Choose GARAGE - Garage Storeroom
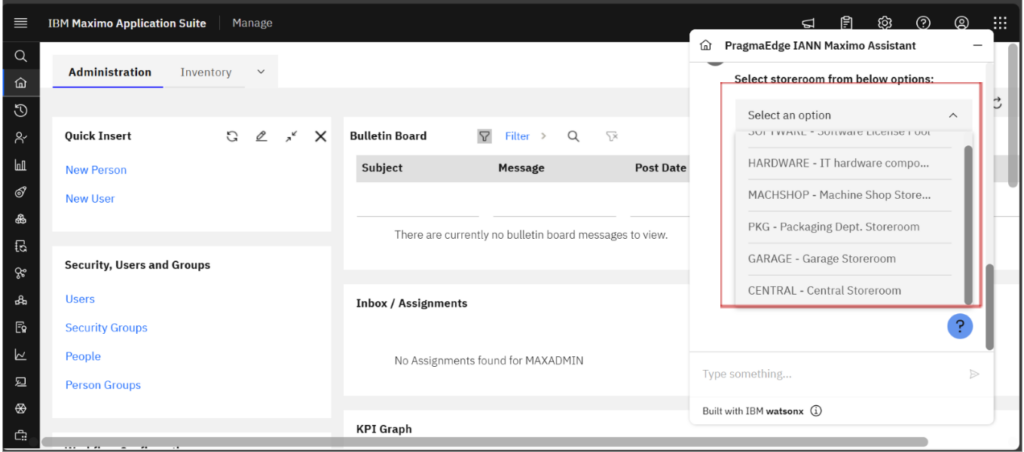This screenshot has height=452, width=1024. click(850, 259)
